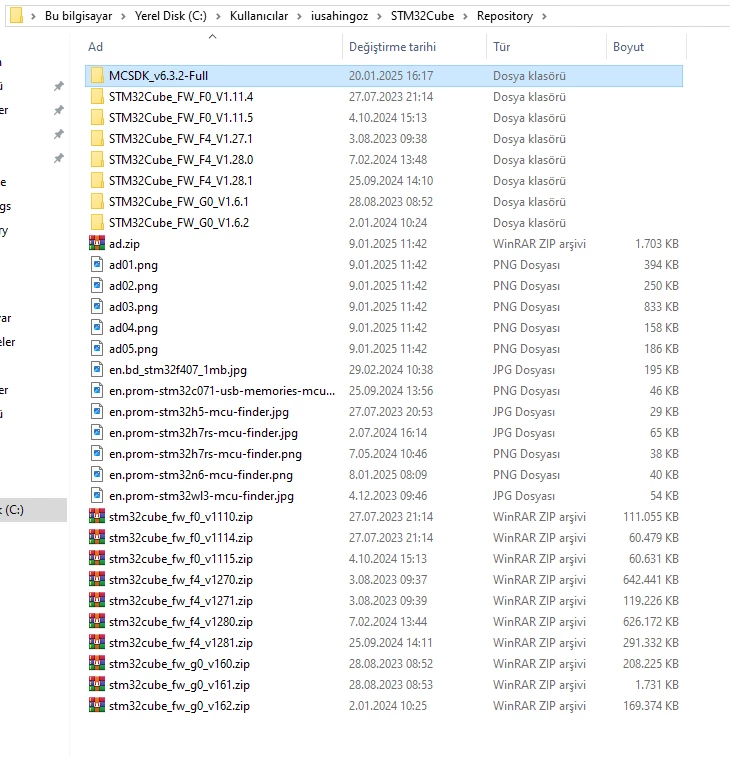This screenshot has width=730, height=757.
Task: Expand the chevron after iusahingoz breadcrumb
Action: click(x=379, y=16)
